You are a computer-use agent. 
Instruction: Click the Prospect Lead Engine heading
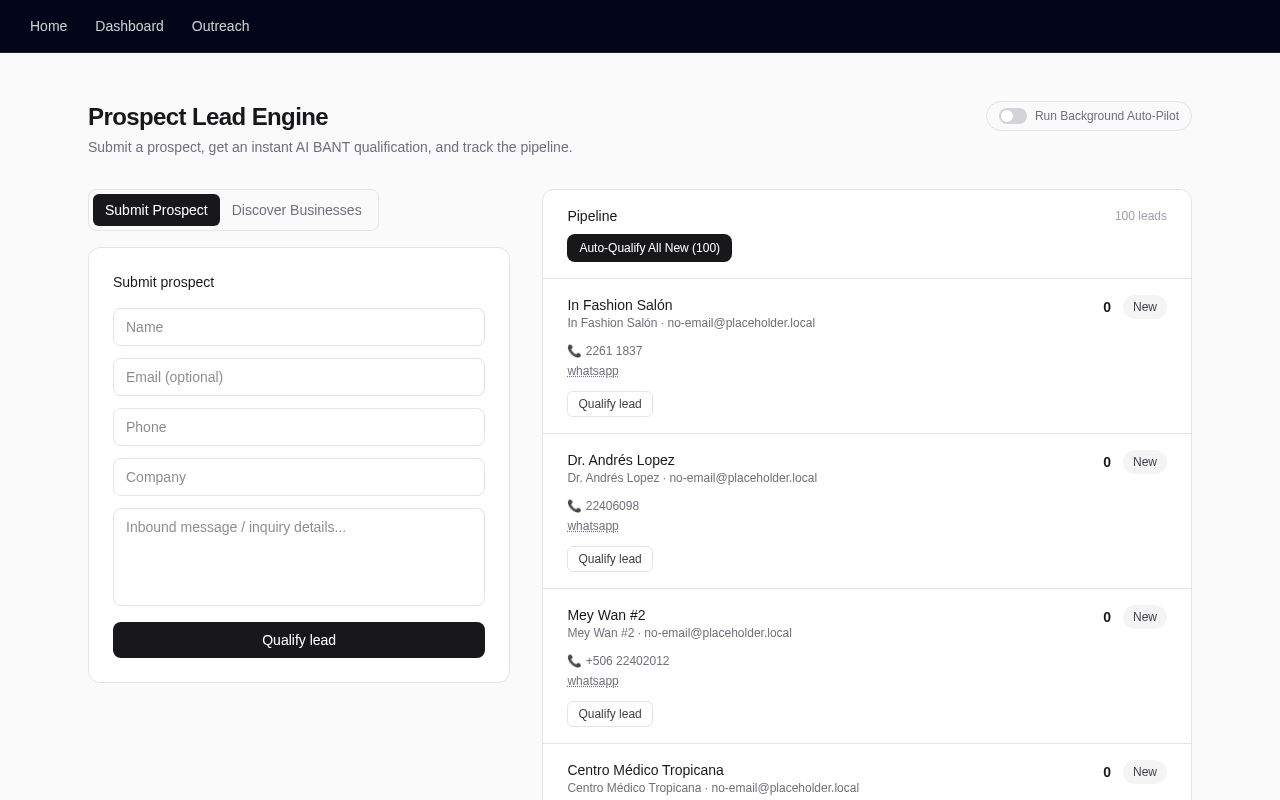tap(208, 117)
